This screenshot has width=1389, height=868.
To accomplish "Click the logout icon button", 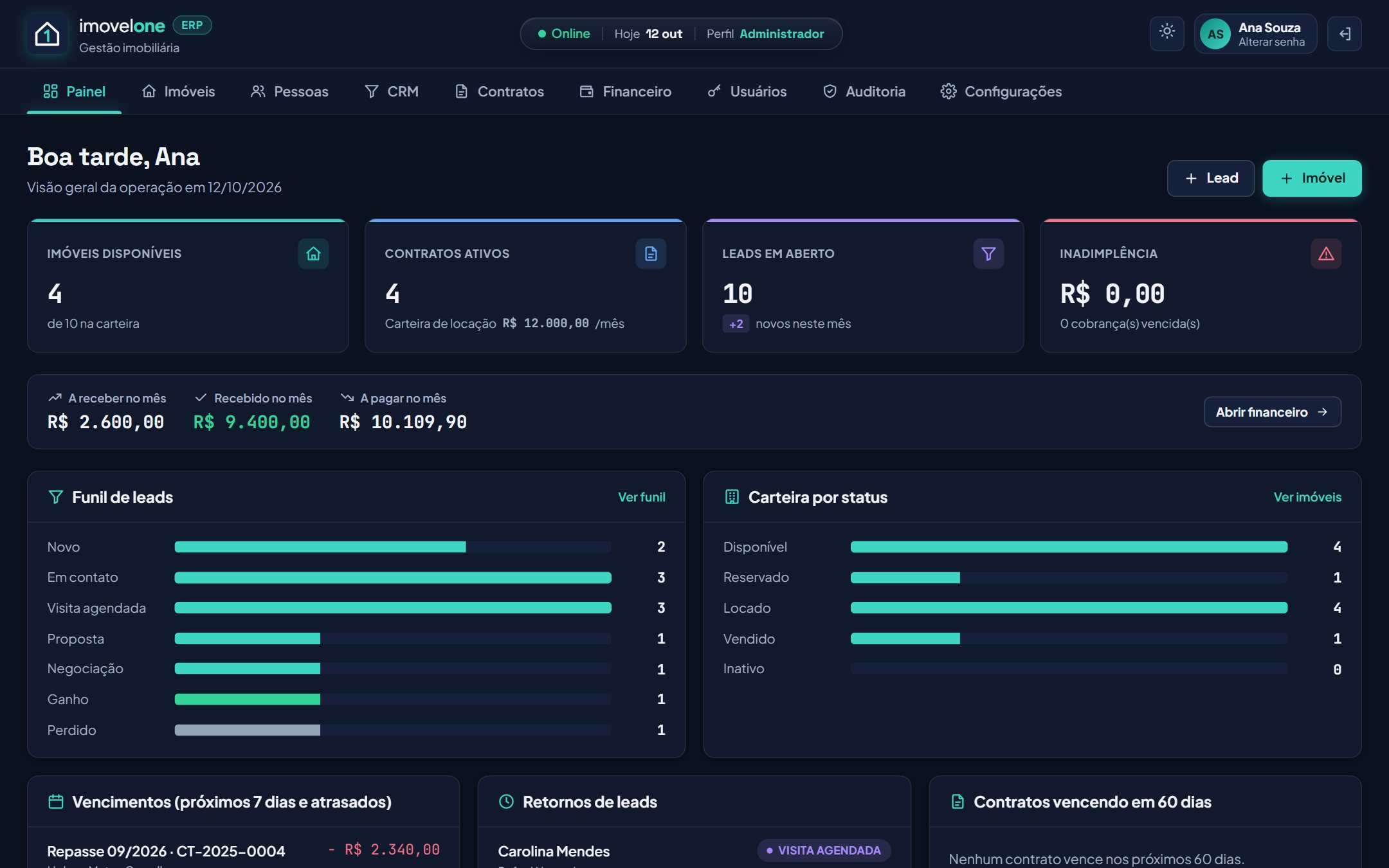I will (x=1345, y=33).
